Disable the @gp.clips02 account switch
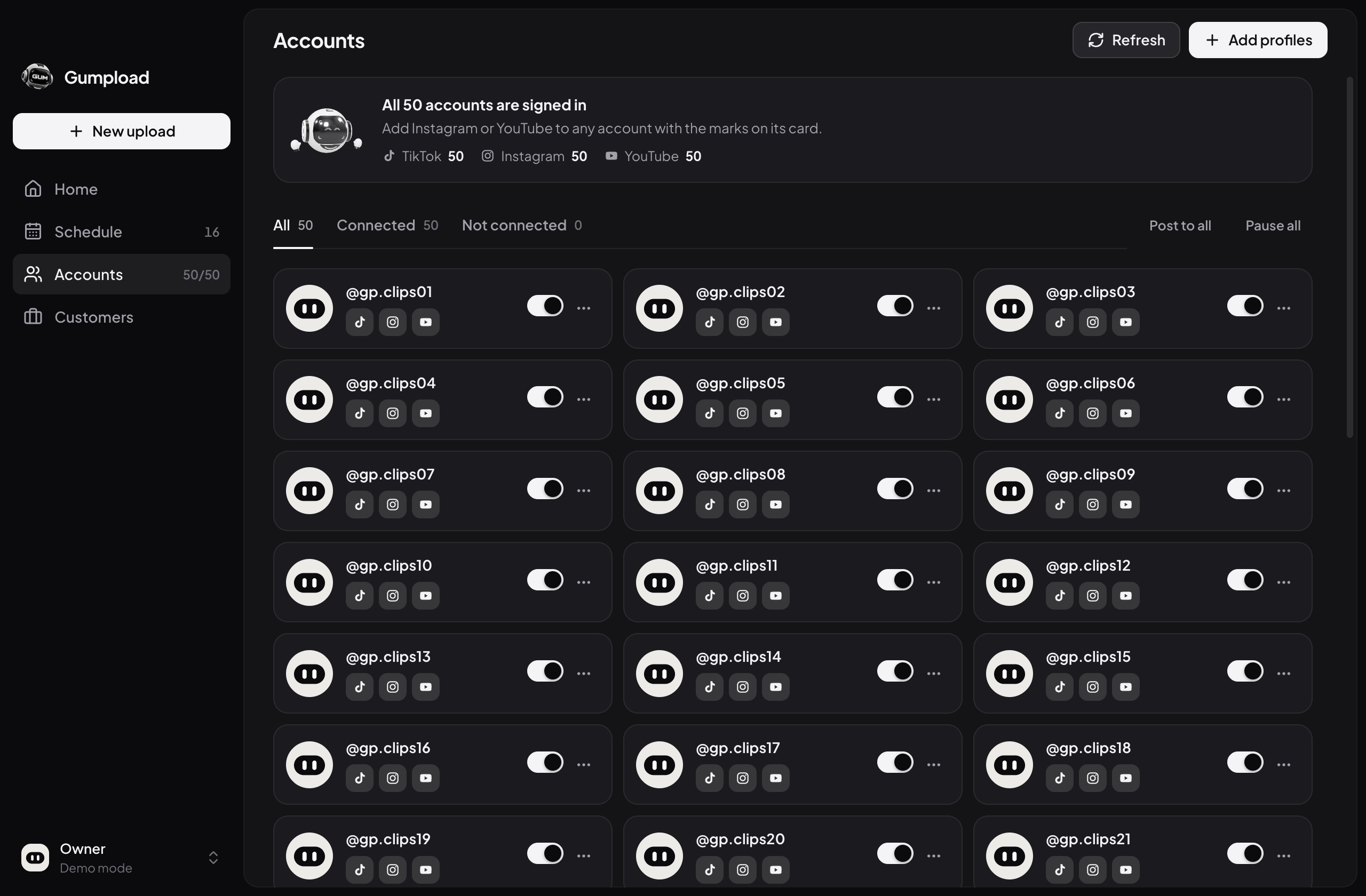Viewport: 1366px width, 896px height. 895,306
